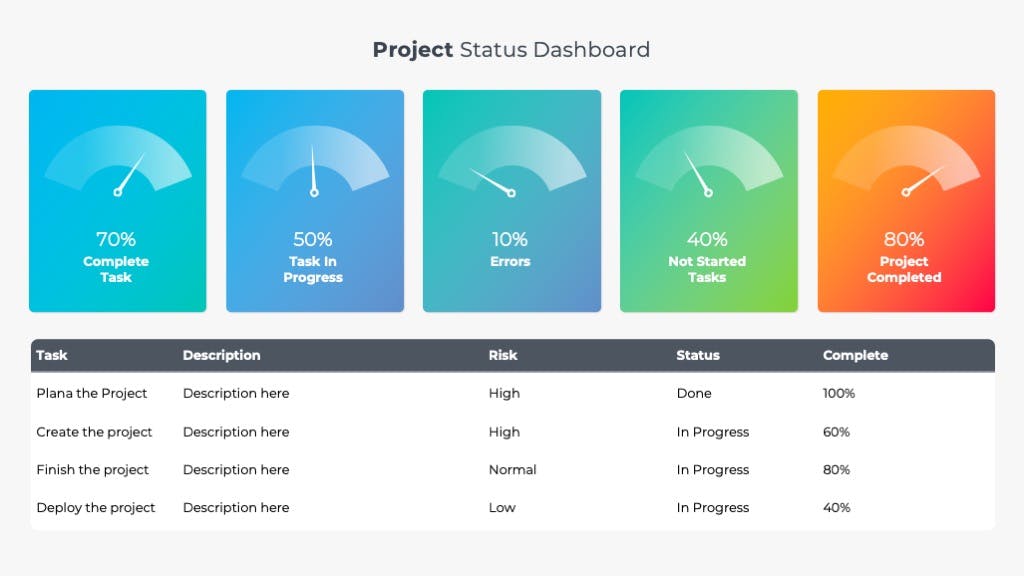This screenshot has height=576, width=1024.
Task: Sort by the Risk column header
Action: [503, 355]
